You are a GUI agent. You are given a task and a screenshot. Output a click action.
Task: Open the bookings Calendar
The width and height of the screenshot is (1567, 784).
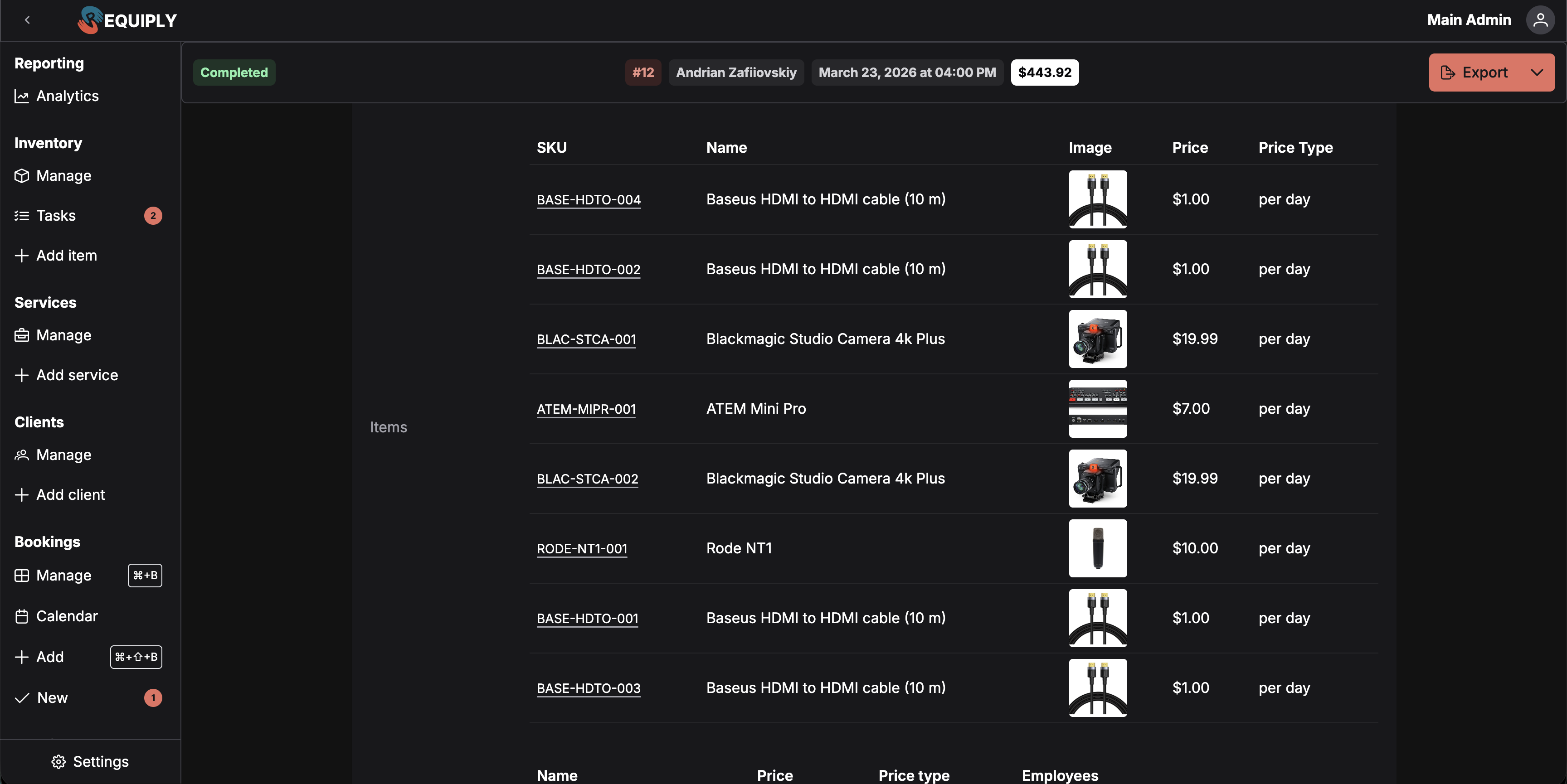point(56,616)
